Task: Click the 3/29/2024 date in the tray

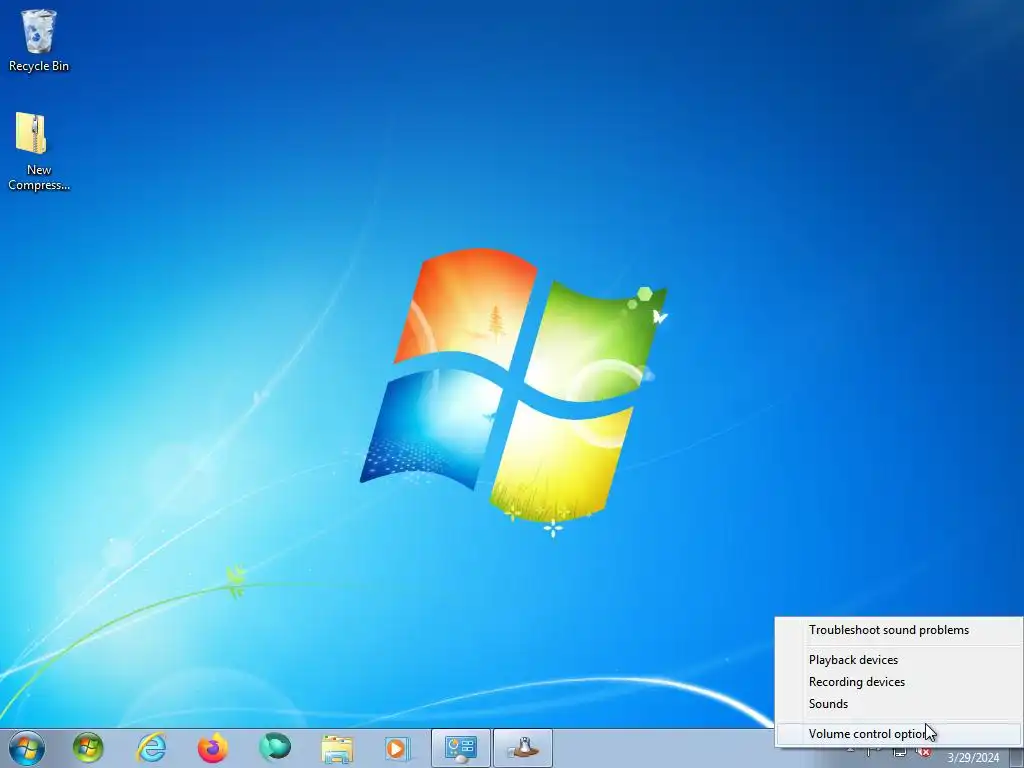Action: [973, 758]
